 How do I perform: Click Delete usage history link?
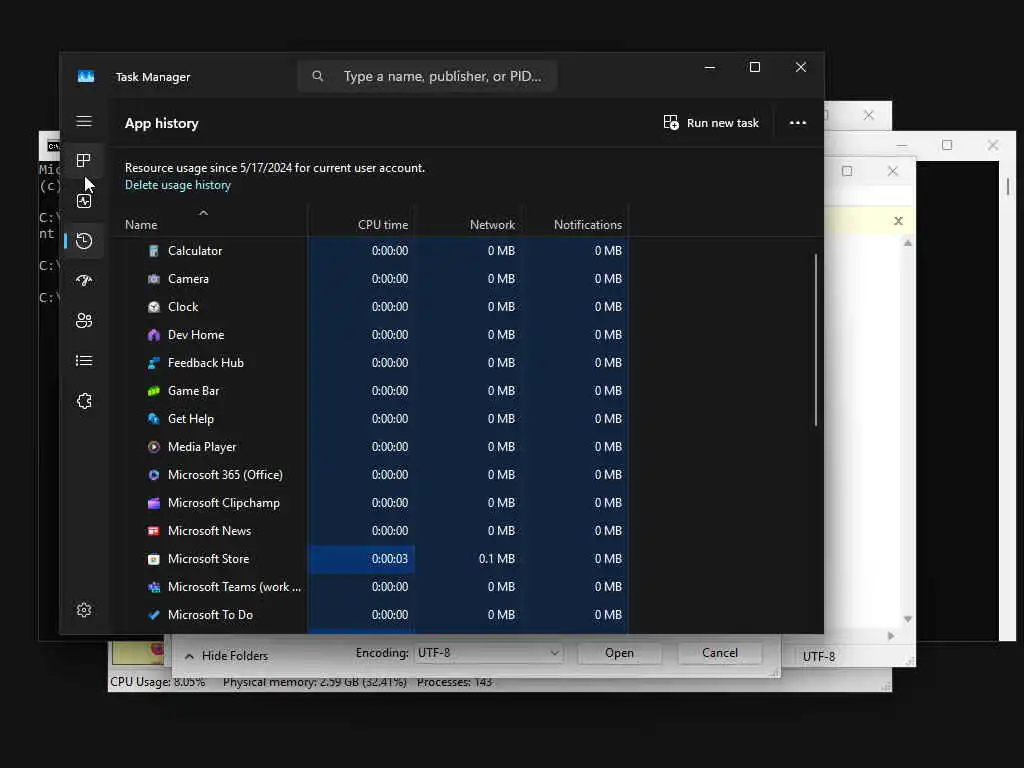tap(178, 185)
